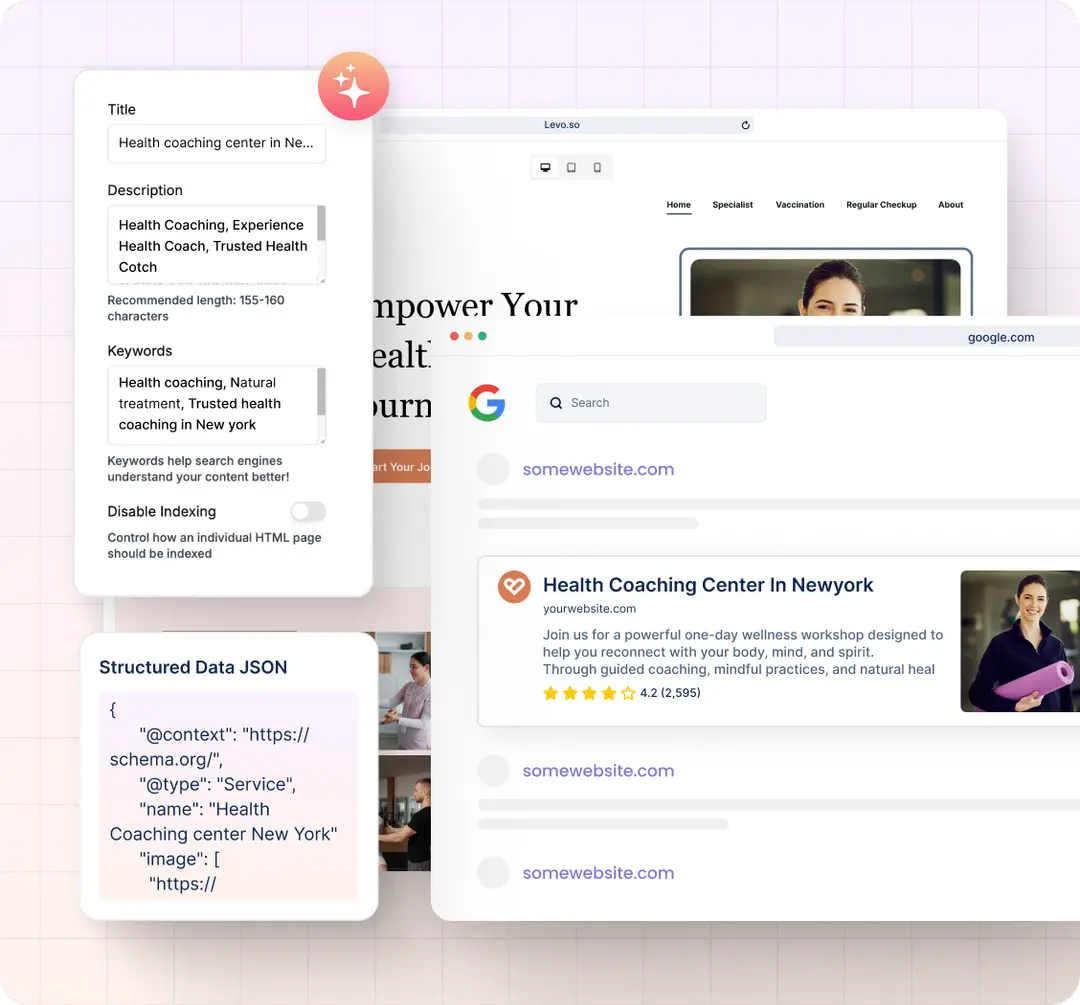This screenshot has width=1080, height=1005.
Task: Click 'Recommended length: 155-160 characters' hint
Action: [x=196, y=309]
